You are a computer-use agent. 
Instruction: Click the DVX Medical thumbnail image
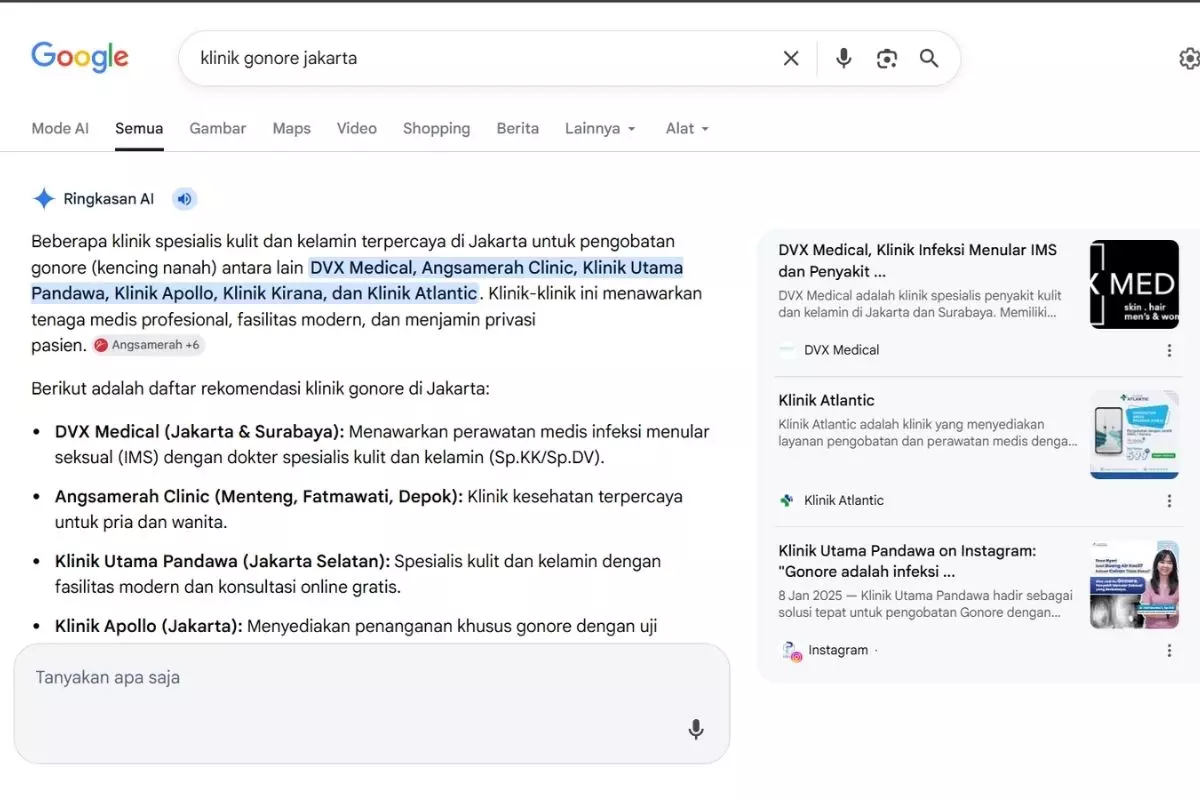[x=1134, y=284]
